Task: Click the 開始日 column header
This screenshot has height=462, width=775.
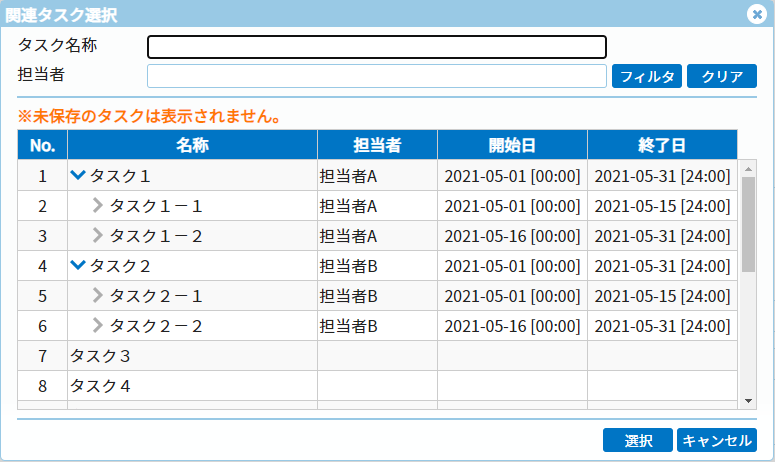Action: click(512, 145)
